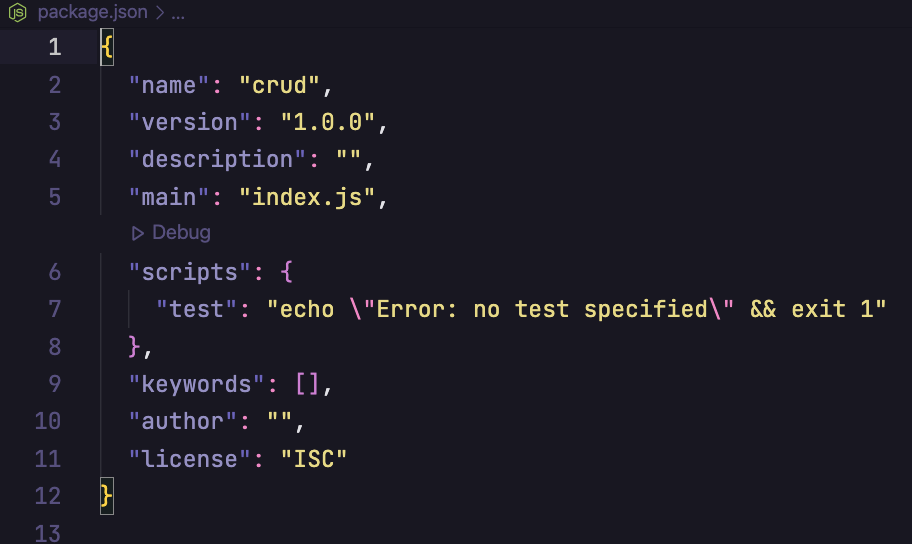Click the "scripts" key text
Image resolution: width=912 pixels, height=544 pixels.
pyautogui.click(x=190, y=272)
